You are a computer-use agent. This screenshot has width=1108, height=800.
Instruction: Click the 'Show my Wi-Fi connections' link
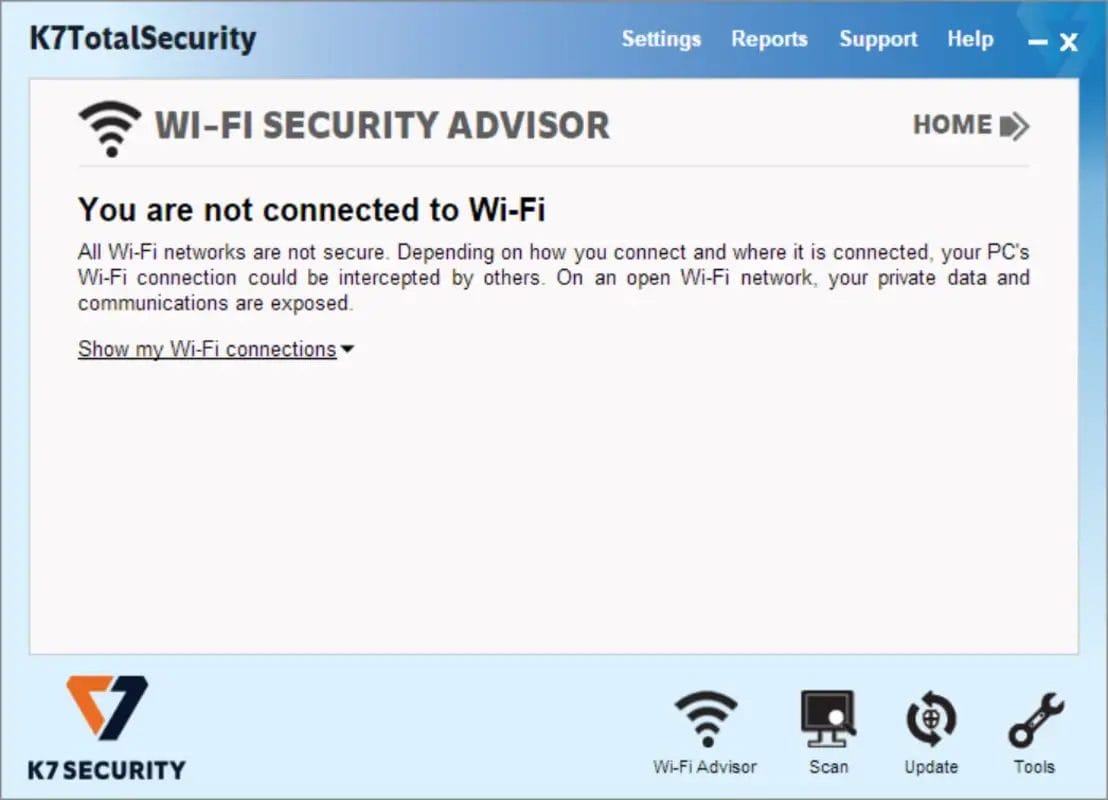[207, 349]
